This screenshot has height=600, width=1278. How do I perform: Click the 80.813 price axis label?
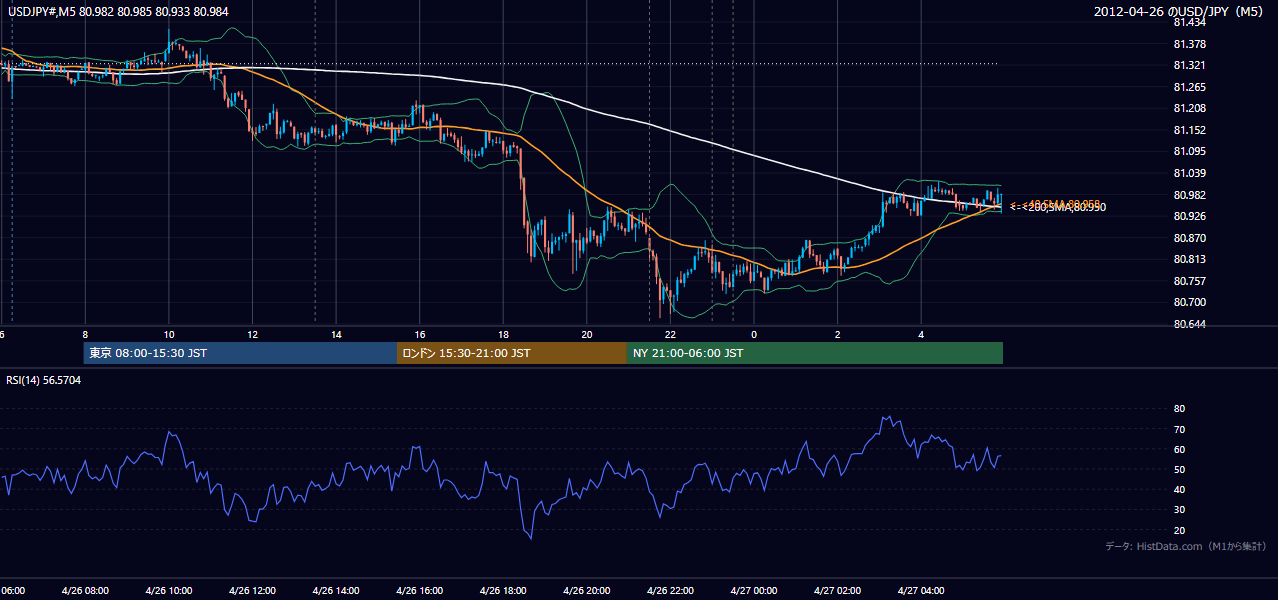1190,259
